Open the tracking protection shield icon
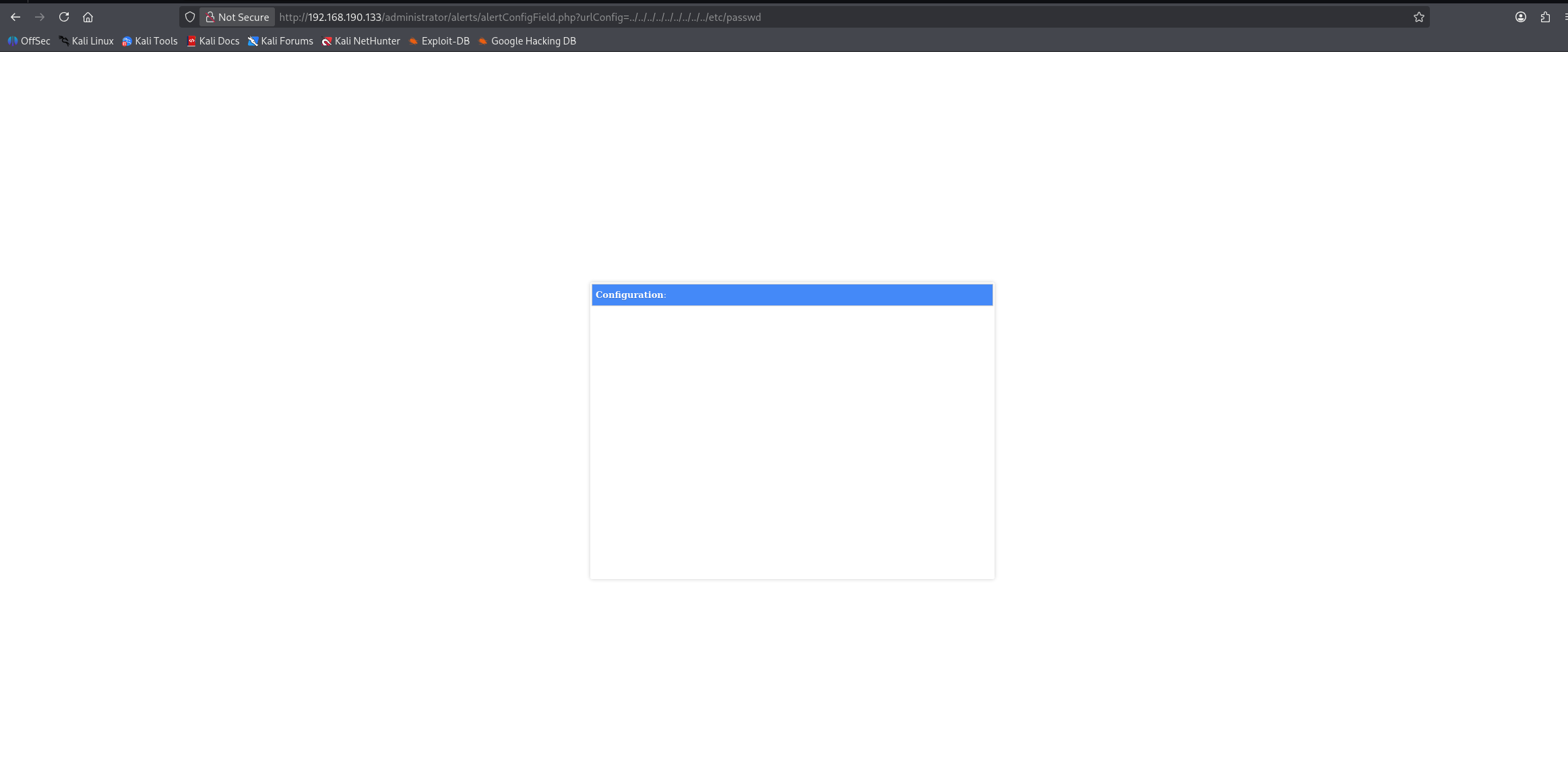The height and width of the screenshot is (784, 1568). coord(190,17)
